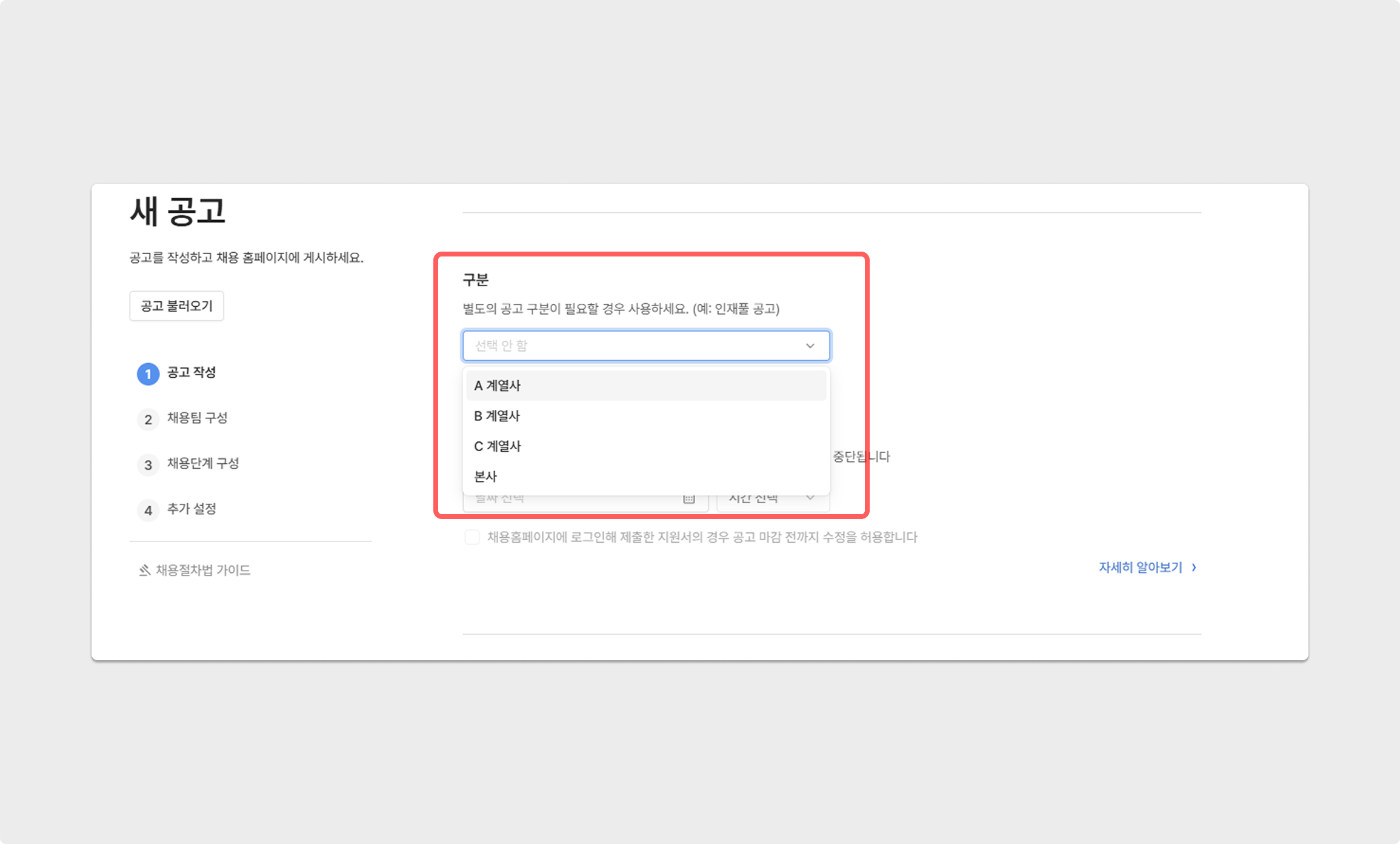The height and width of the screenshot is (844, 1400).
Task: Jump to 추가 설정 step label
Action: click(192, 509)
